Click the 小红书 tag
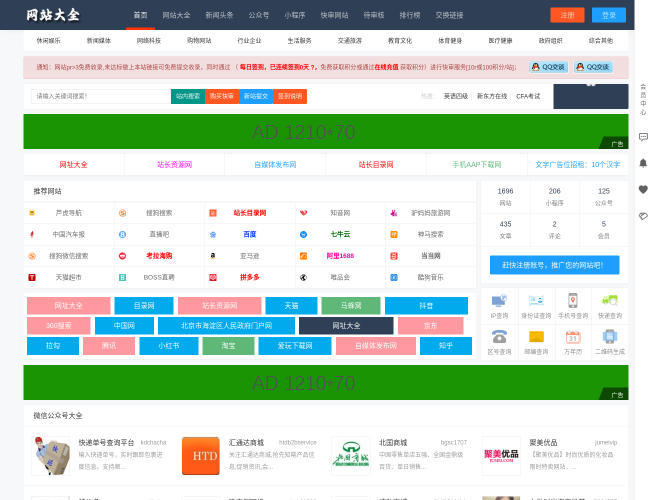 coord(169,346)
